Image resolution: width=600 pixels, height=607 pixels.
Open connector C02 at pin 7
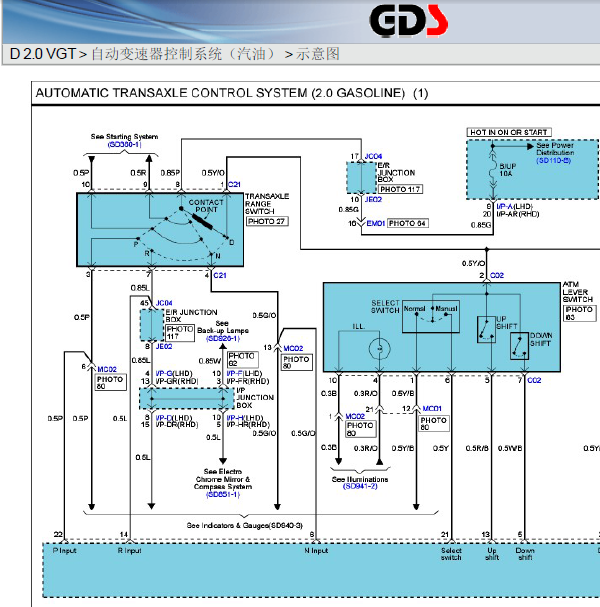pyautogui.click(x=534, y=380)
